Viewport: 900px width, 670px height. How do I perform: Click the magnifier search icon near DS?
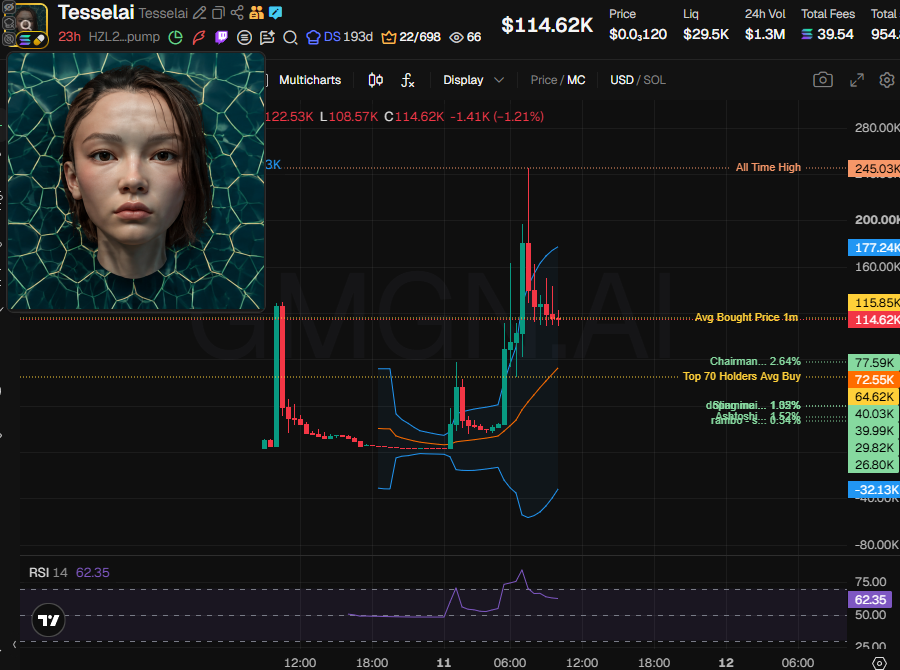tap(290, 38)
